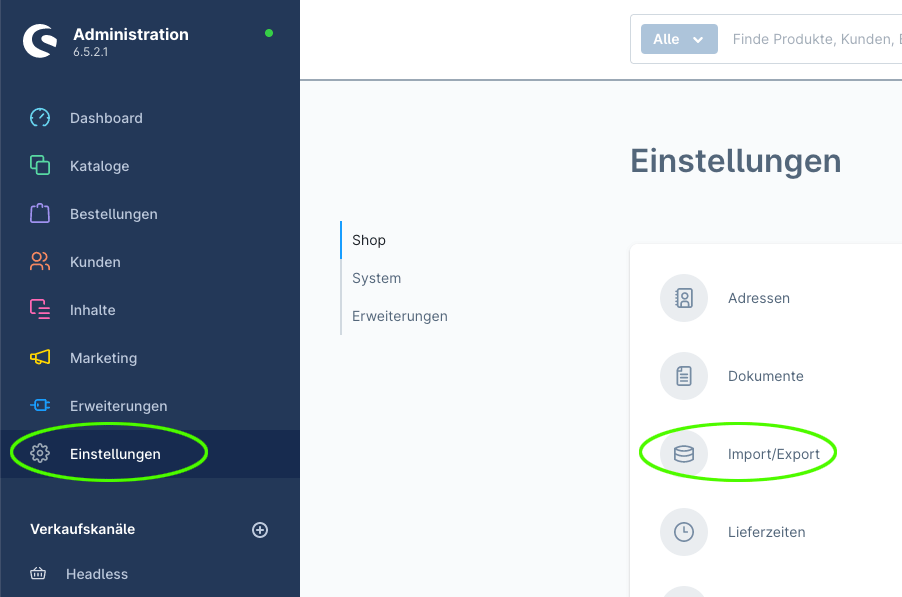This screenshot has width=902, height=597.
Task: Add a sales channel with plus icon
Action: (260, 530)
